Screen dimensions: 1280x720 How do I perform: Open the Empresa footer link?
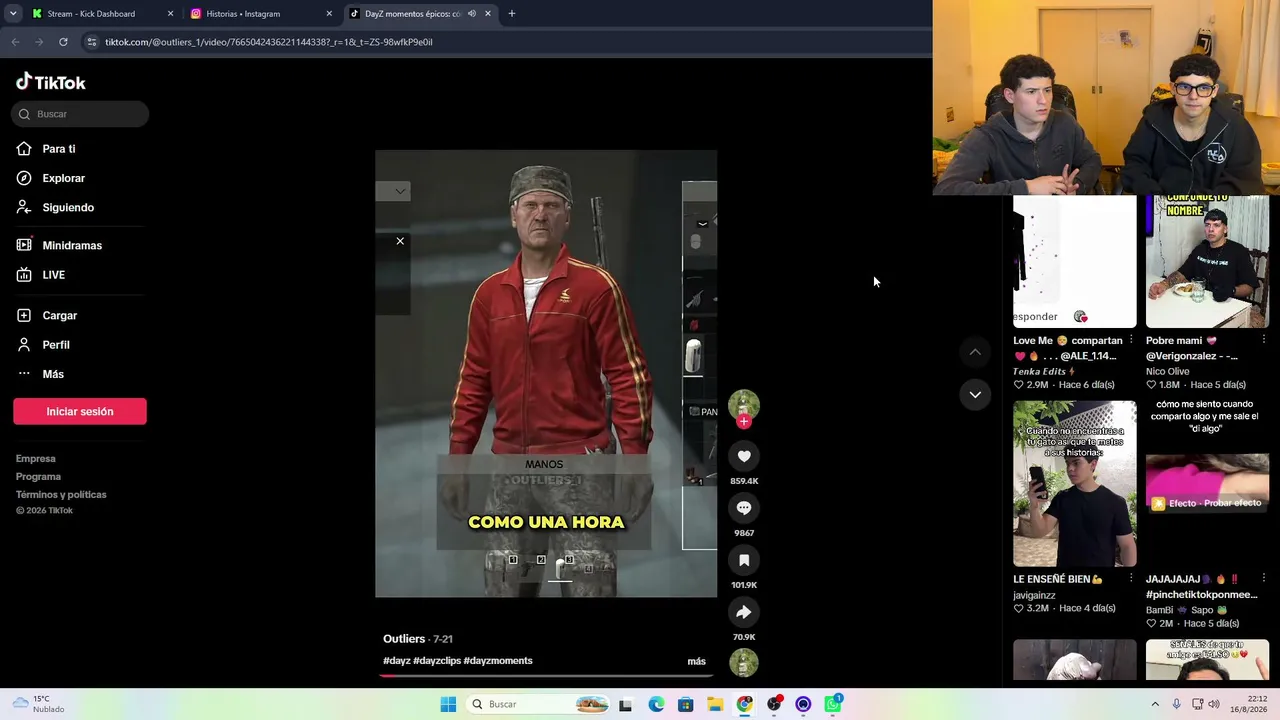point(36,459)
